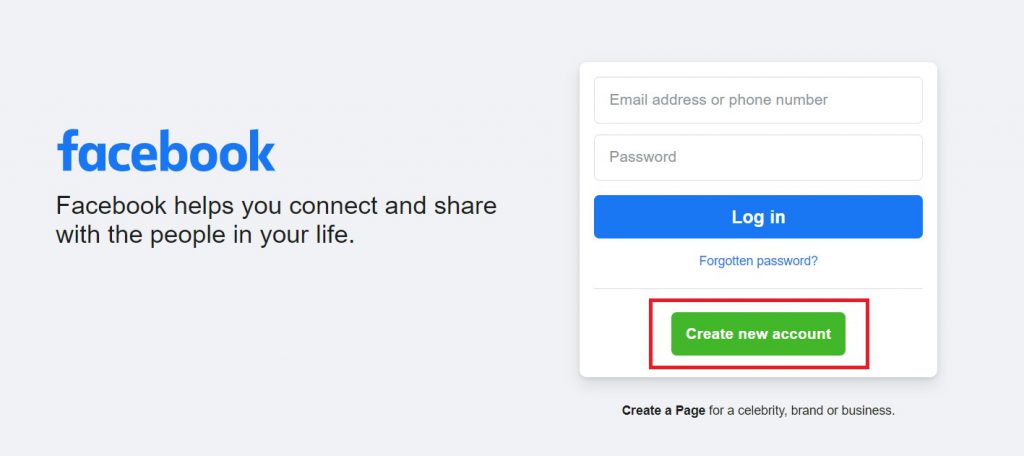
Task: Click the tagline line "Facebook helps you connect and share"
Action: point(276,206)
